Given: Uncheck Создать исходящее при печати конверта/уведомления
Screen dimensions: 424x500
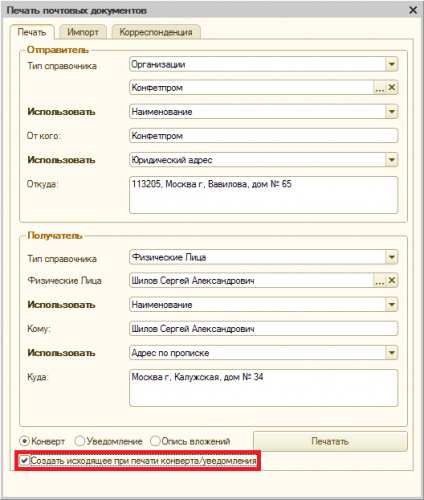Looking at the screenshot, I should point(24,461).
